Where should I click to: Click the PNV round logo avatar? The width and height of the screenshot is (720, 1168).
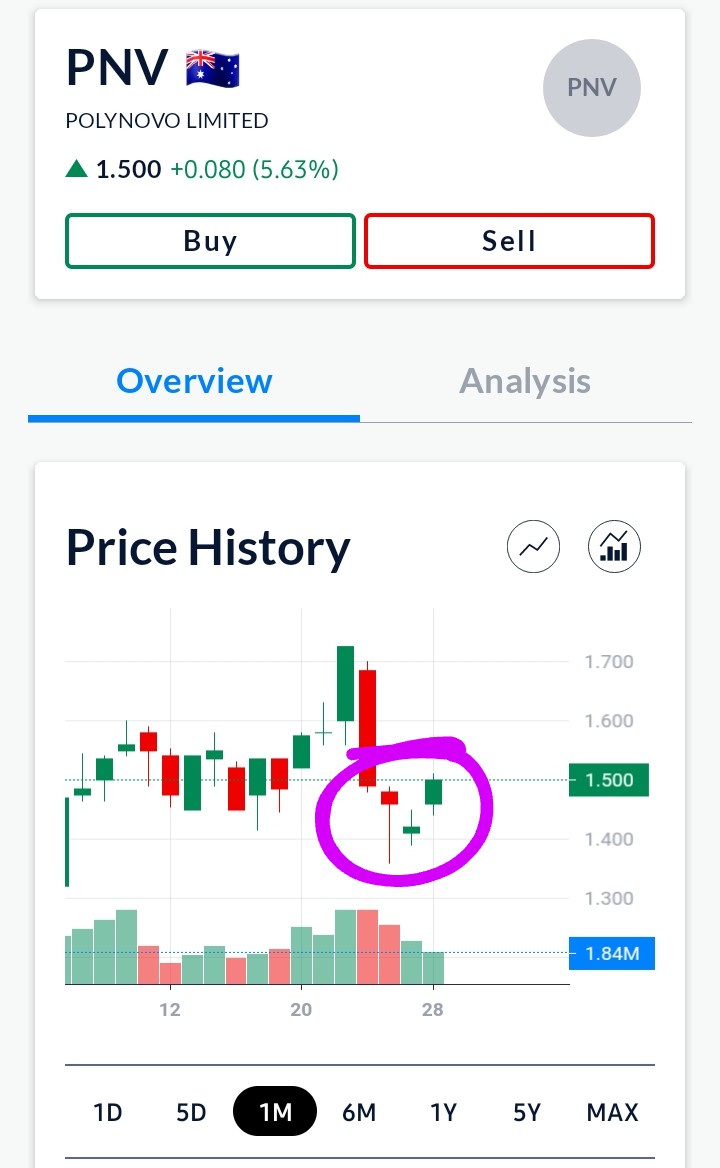[x=592, y=88]
